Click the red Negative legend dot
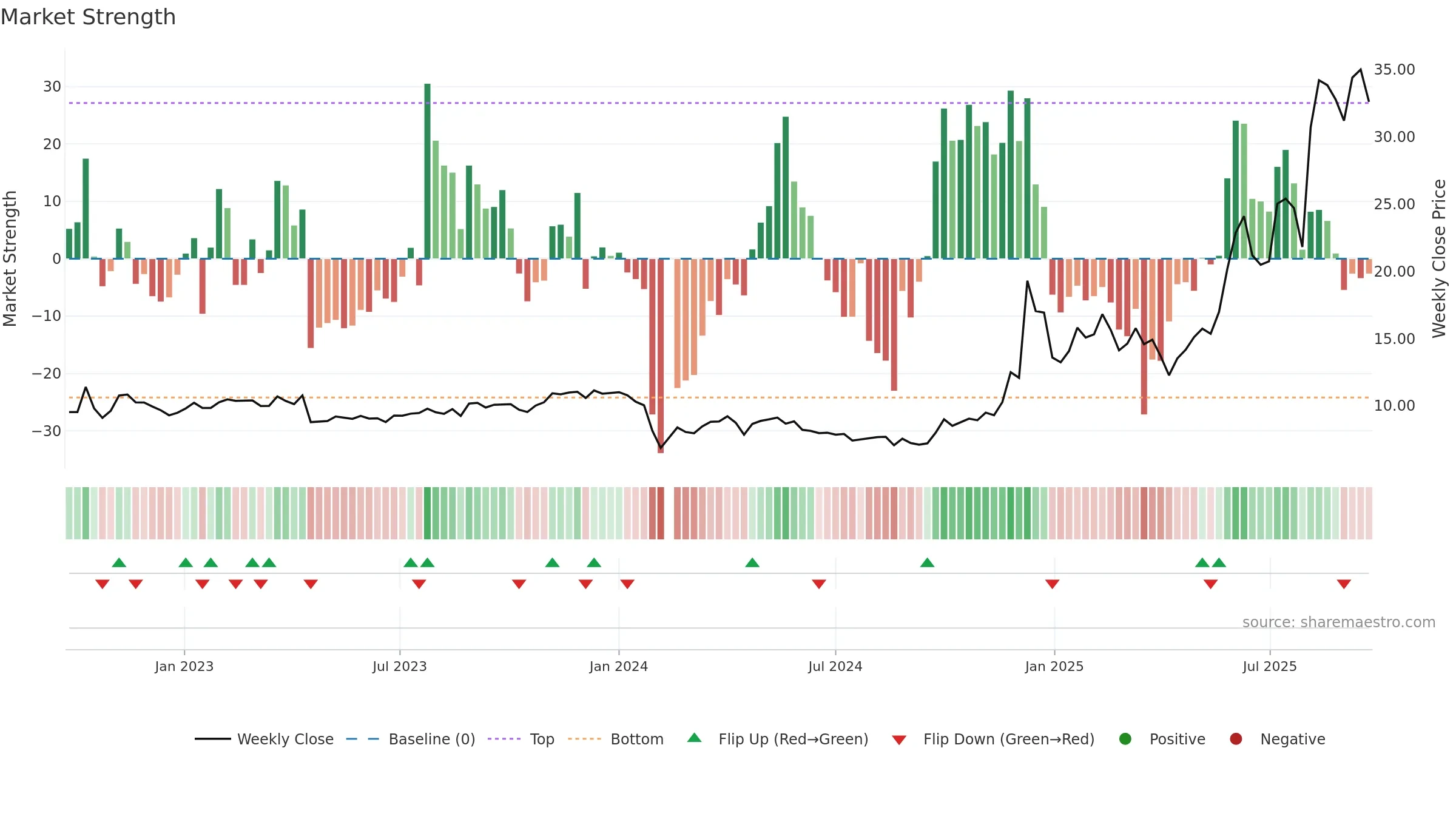This screenshot has height=819, width=1456. [x=1236, y=738]
